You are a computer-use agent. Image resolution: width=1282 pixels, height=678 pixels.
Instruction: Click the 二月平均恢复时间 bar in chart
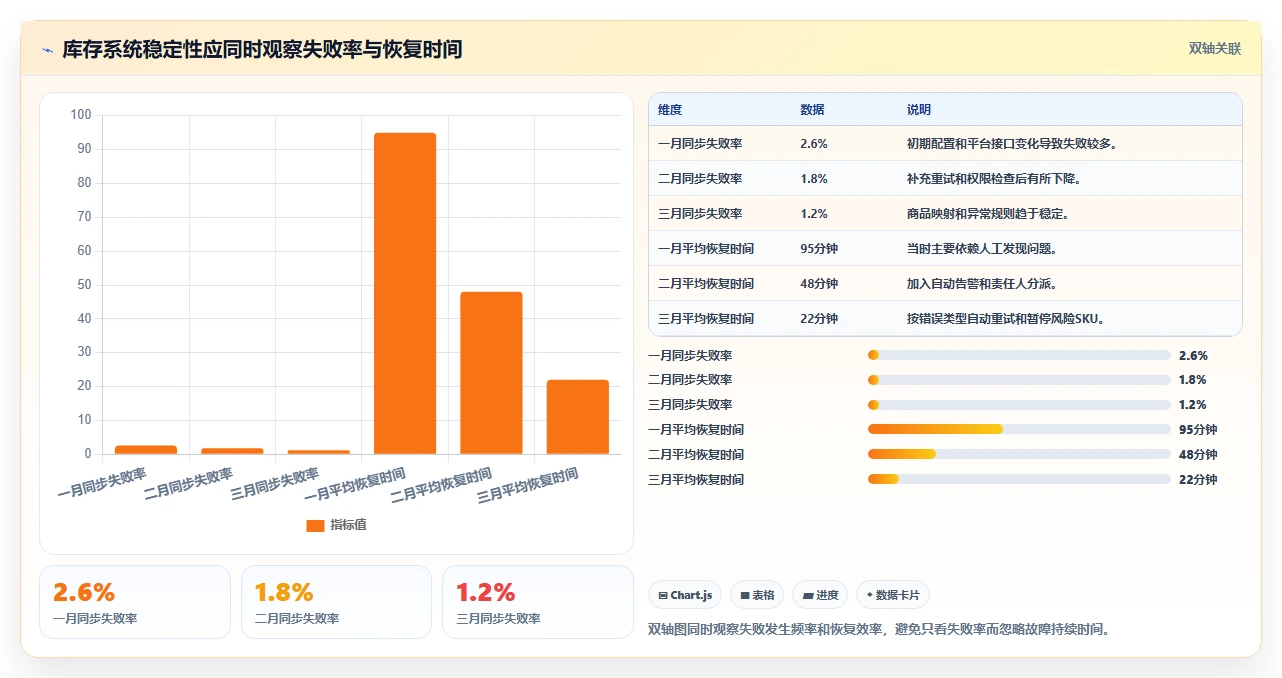click(x=491, y=373)
